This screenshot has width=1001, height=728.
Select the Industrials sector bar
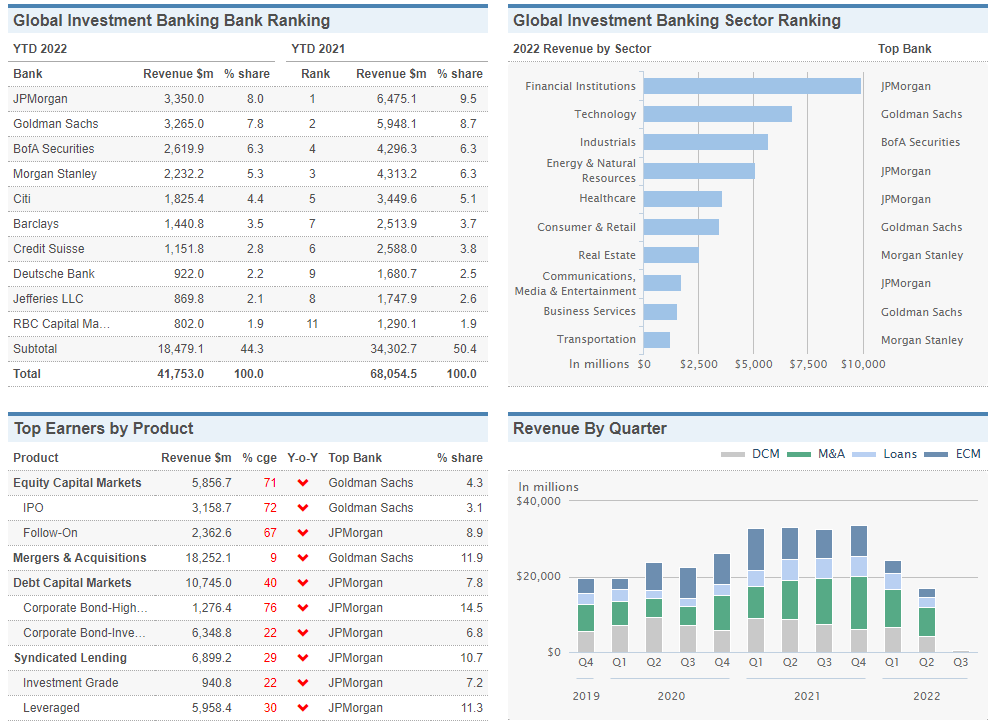coord(705,142)
